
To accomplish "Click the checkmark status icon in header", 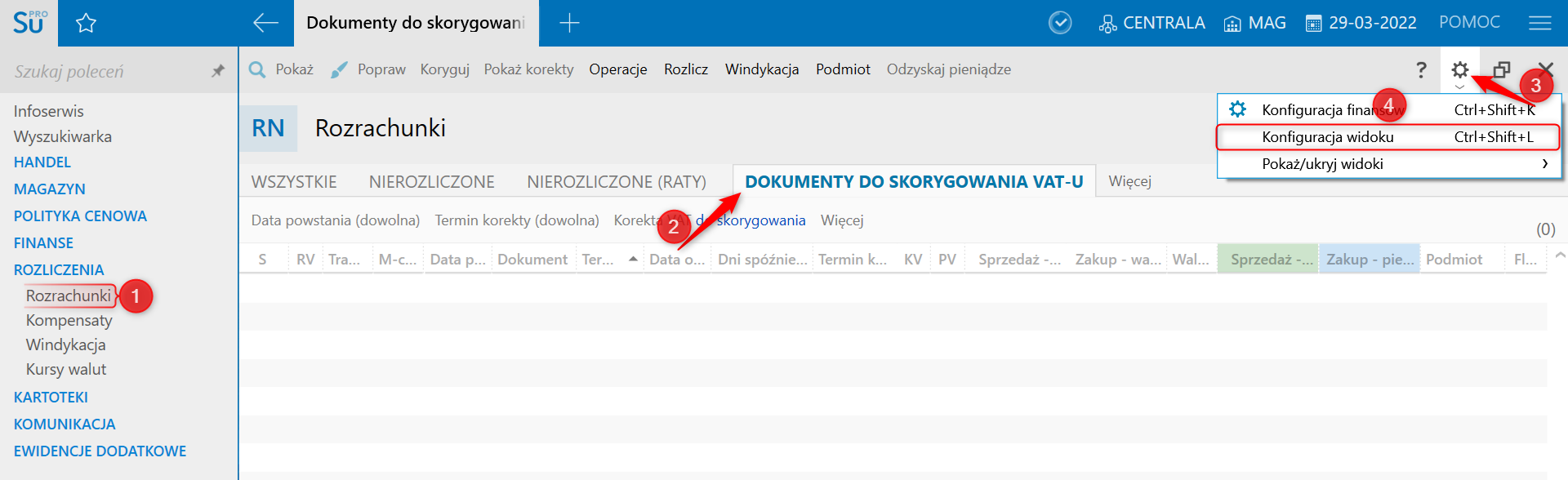I will (x=1060, y=23).
